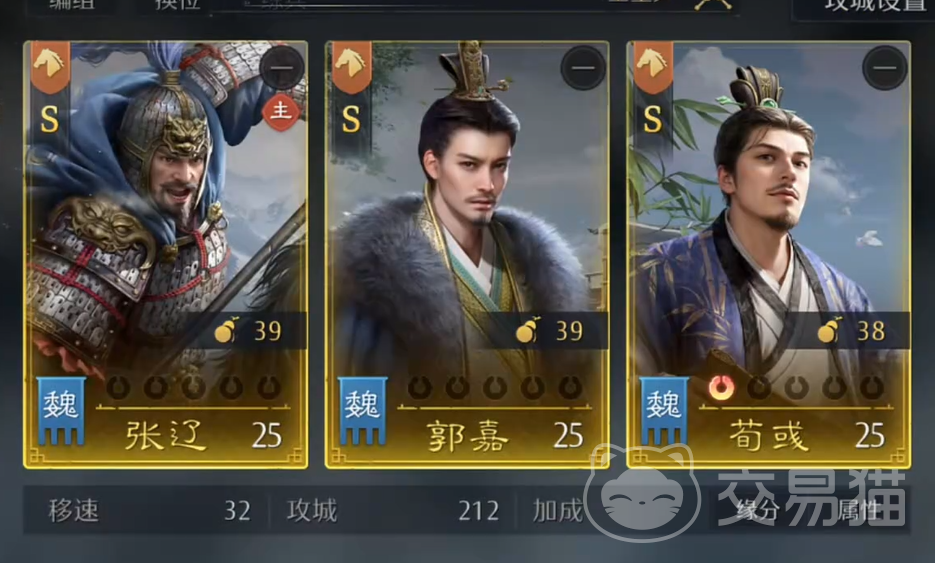
Task: Select the 魏 faction banner on 荀彧's card
Action: click(x=664, y=410)
